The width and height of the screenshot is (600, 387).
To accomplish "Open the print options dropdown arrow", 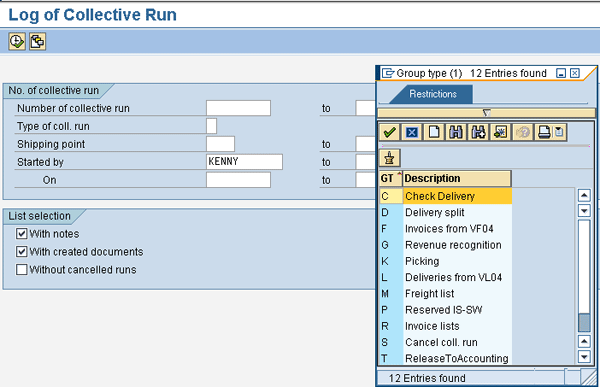I will pyautogui.click(x=559, y=132).
